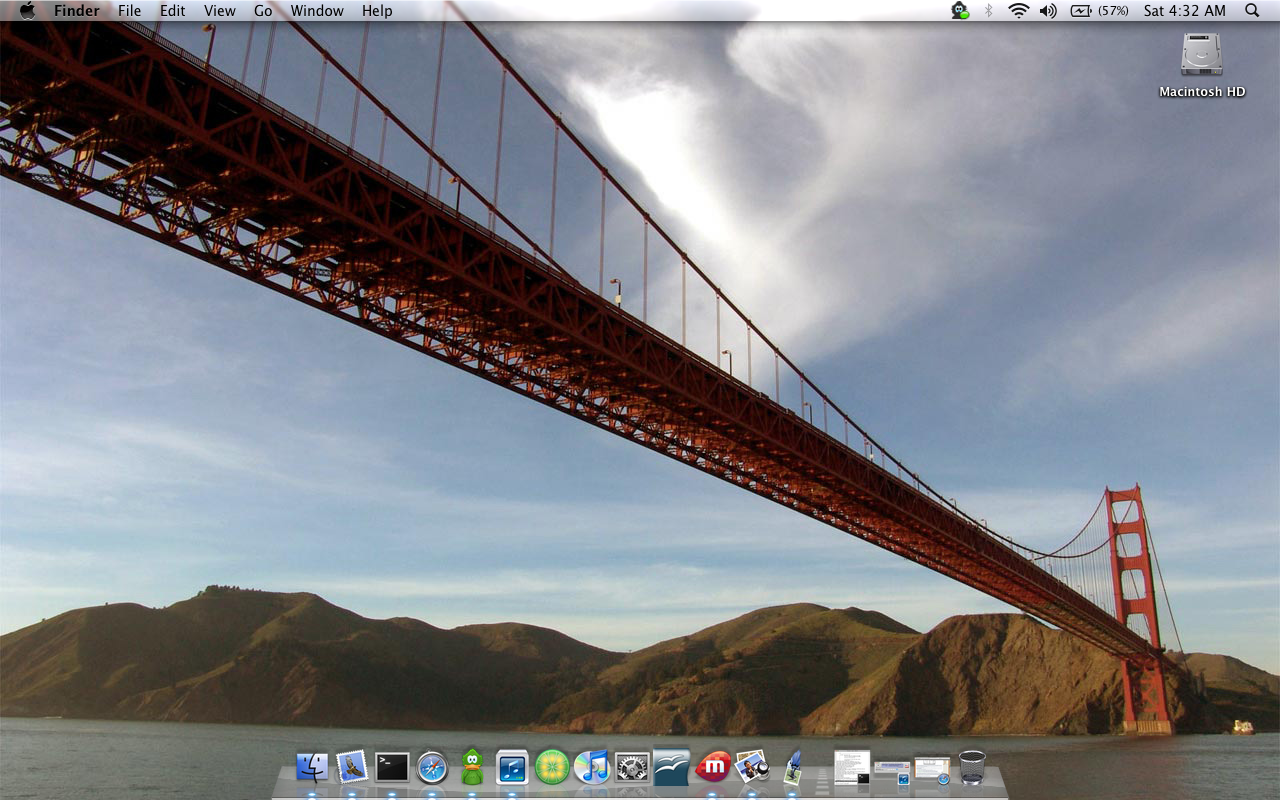1280x800 pixels.
Task: Open the View menu
Action: click(219, 11)
